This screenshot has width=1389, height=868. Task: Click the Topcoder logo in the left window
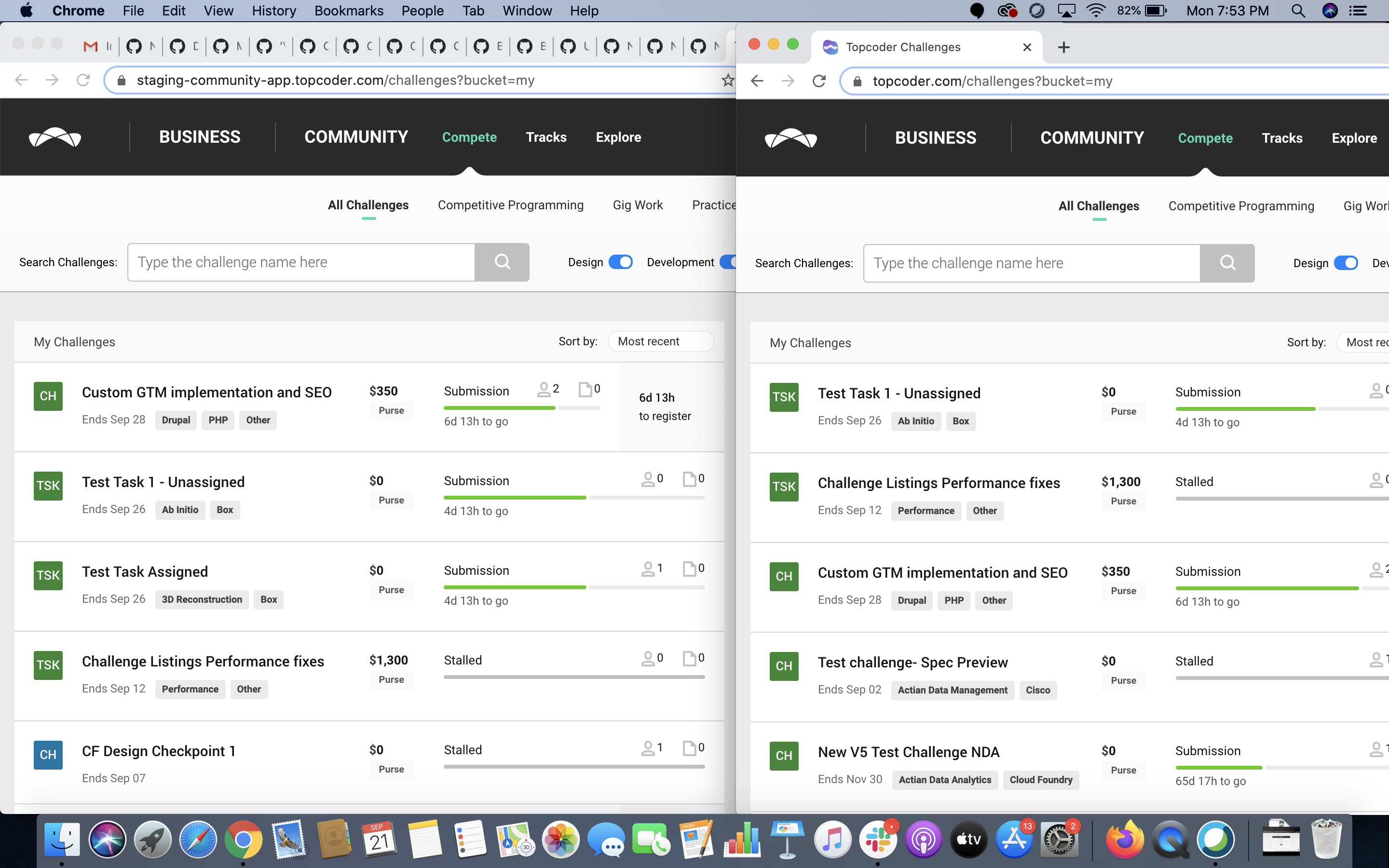[55, 137]
